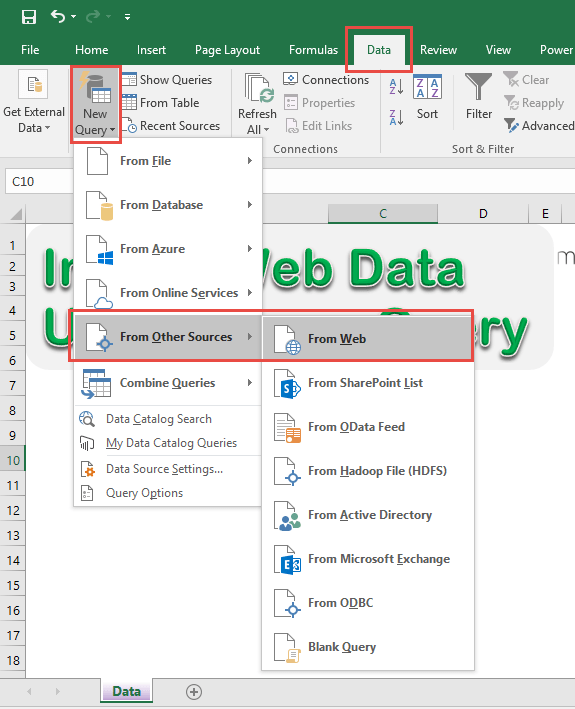This screenshot has height=709, width=575.
Task: Open the Page Layout tab
Action: pyautogui.click(x=227, y=50)
